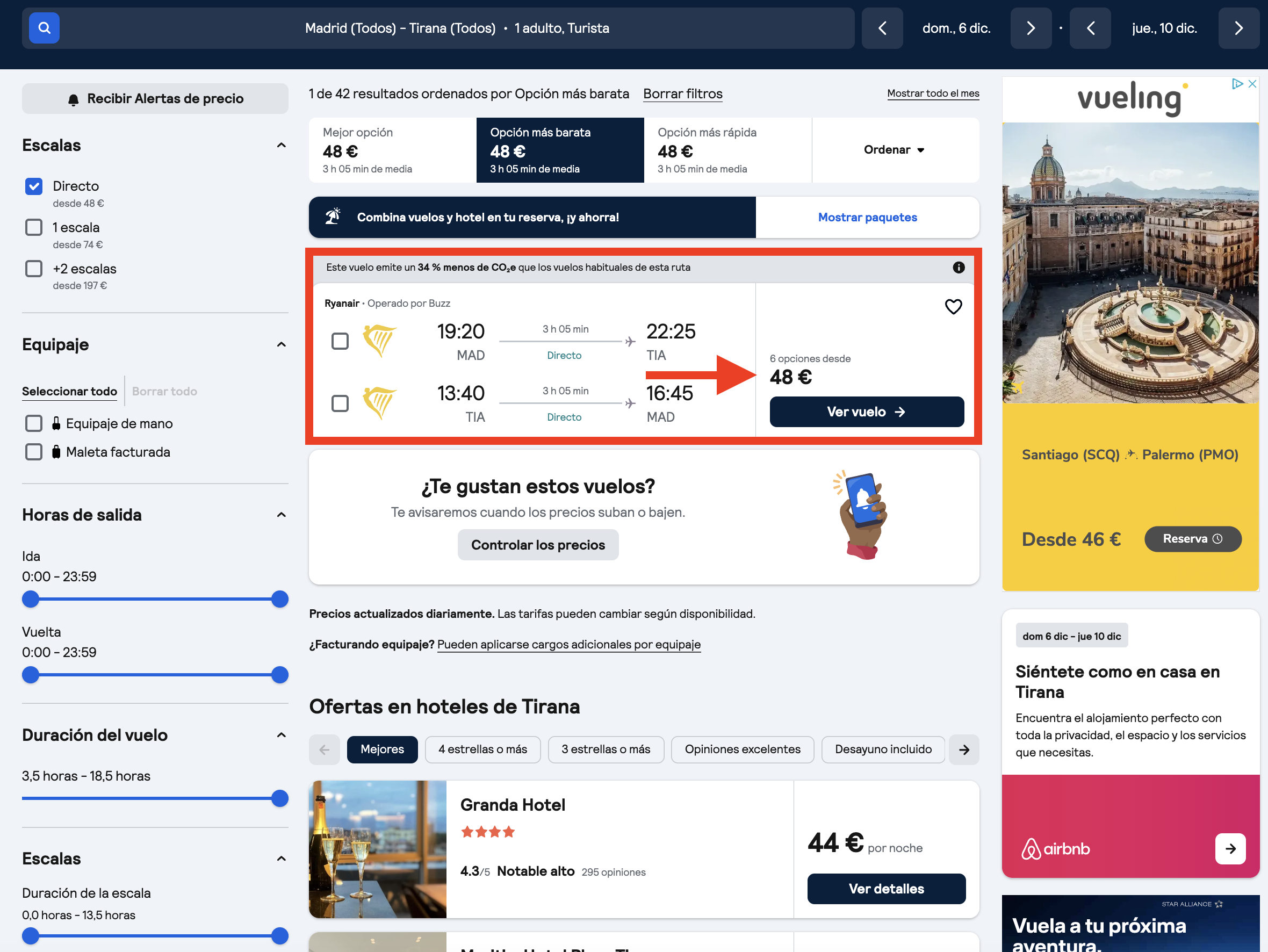
Task: Click Borrar filtros link
Action: [683, 94]
